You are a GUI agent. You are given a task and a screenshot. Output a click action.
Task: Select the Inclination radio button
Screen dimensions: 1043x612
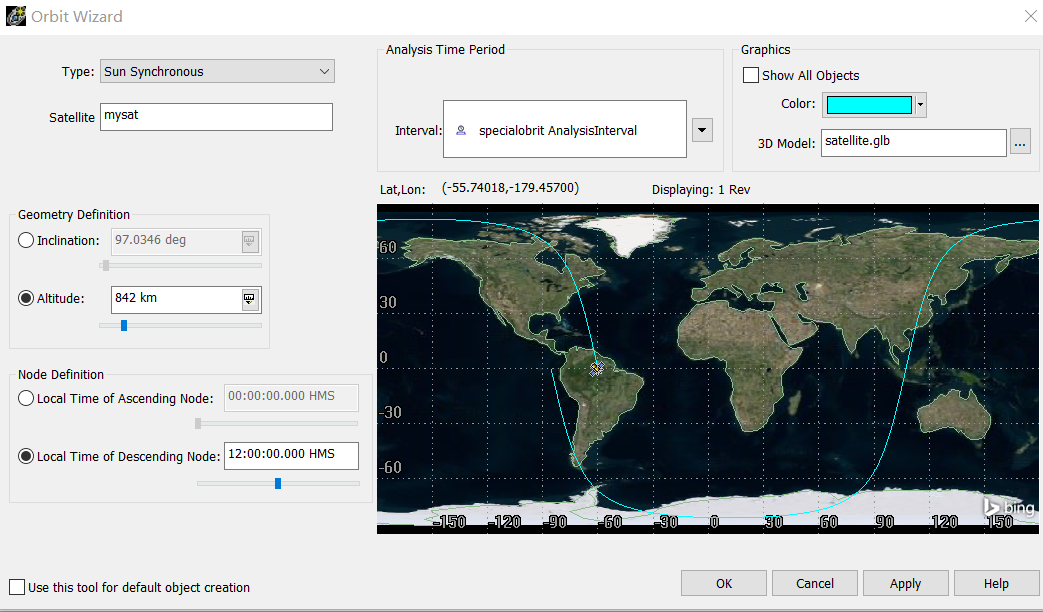point(26,240)
